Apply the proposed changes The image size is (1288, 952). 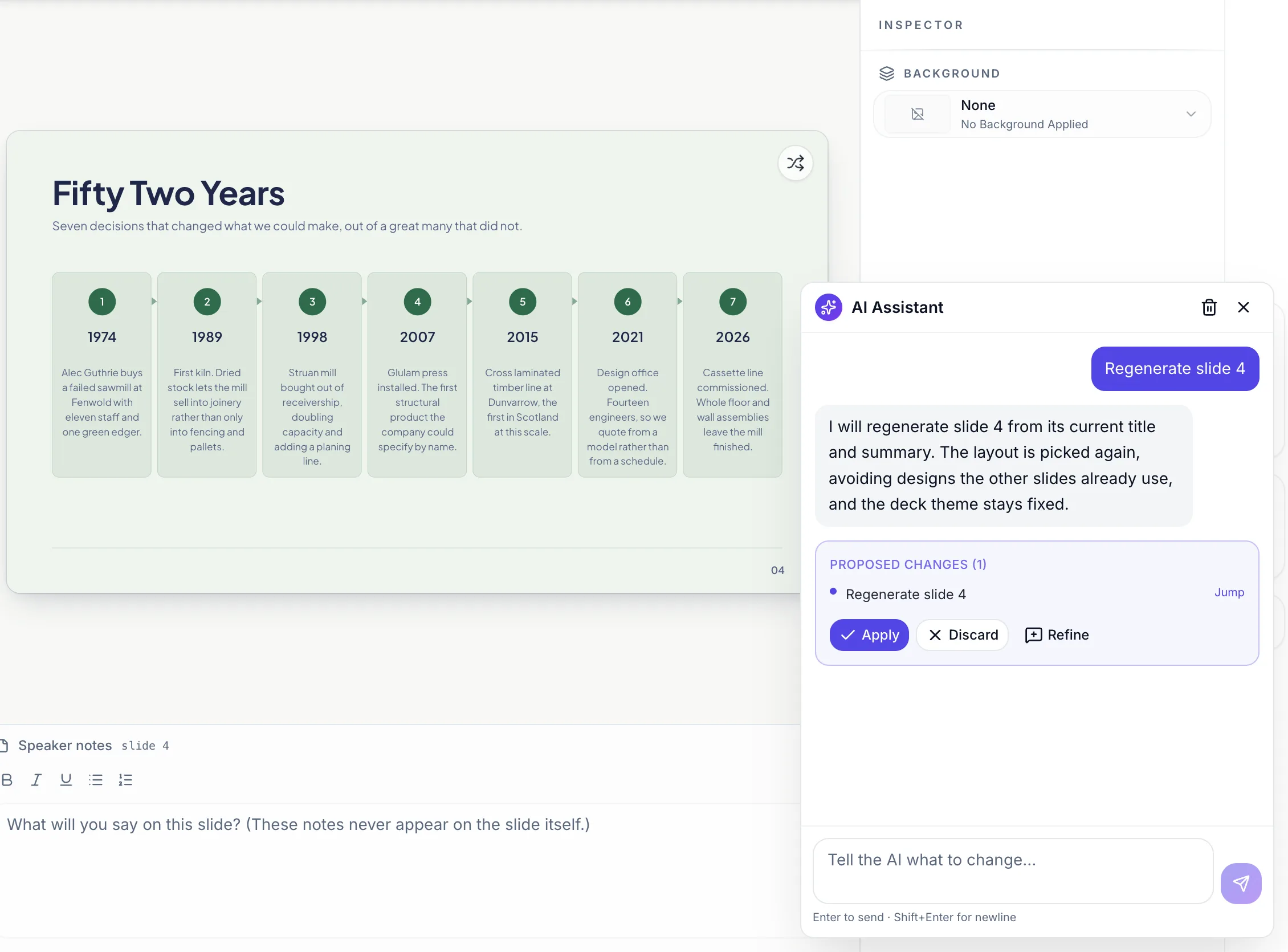869,634
